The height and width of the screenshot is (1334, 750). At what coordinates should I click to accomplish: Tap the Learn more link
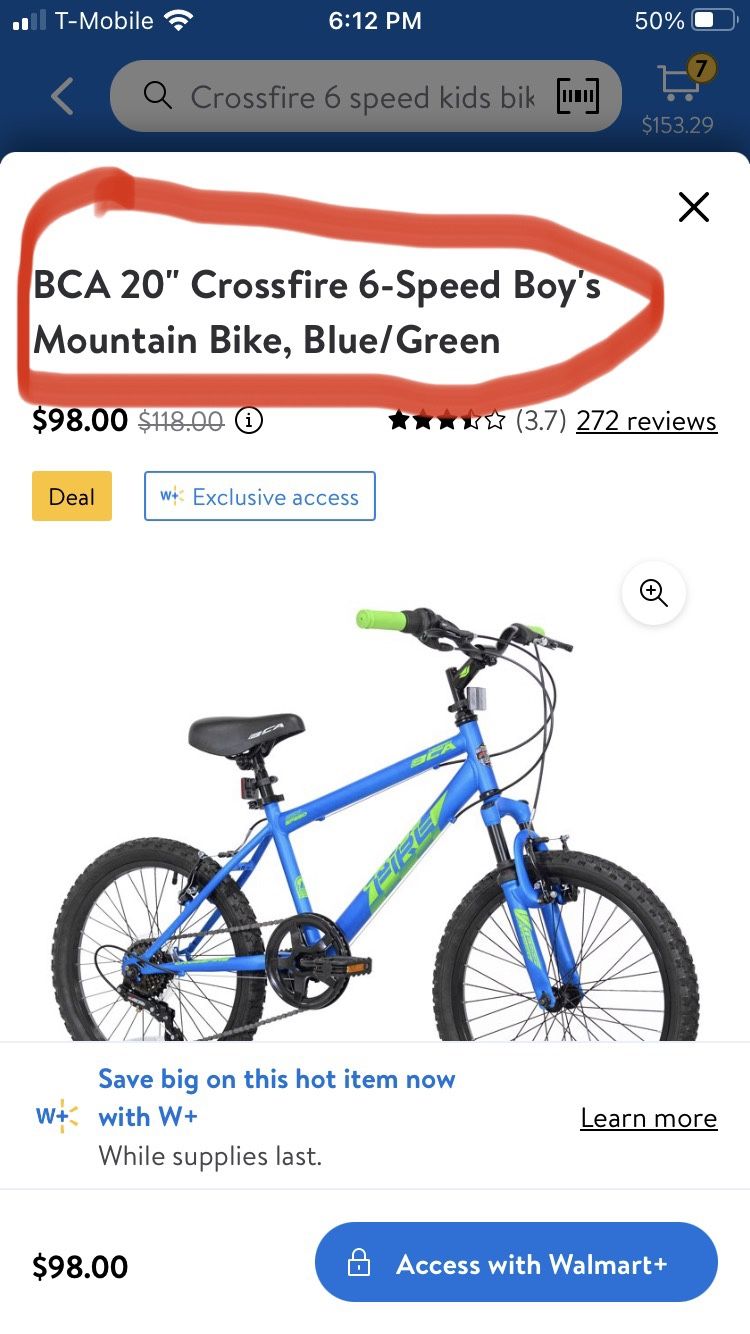click(x=648, y=1118)
